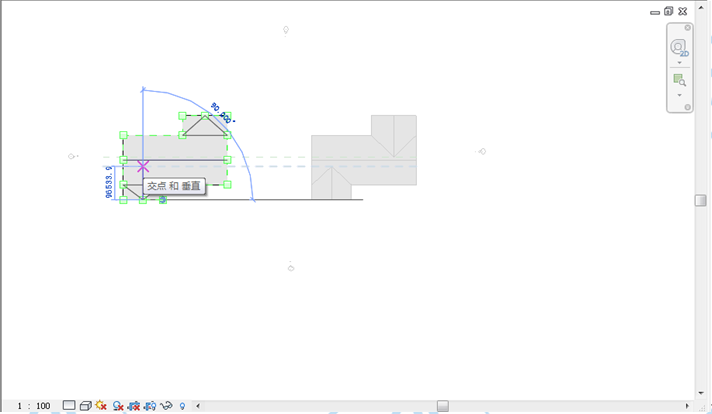Open the 2D steering wheel navigation tool
This screenshot has width=712, height=414.
(x=680, y=48)
